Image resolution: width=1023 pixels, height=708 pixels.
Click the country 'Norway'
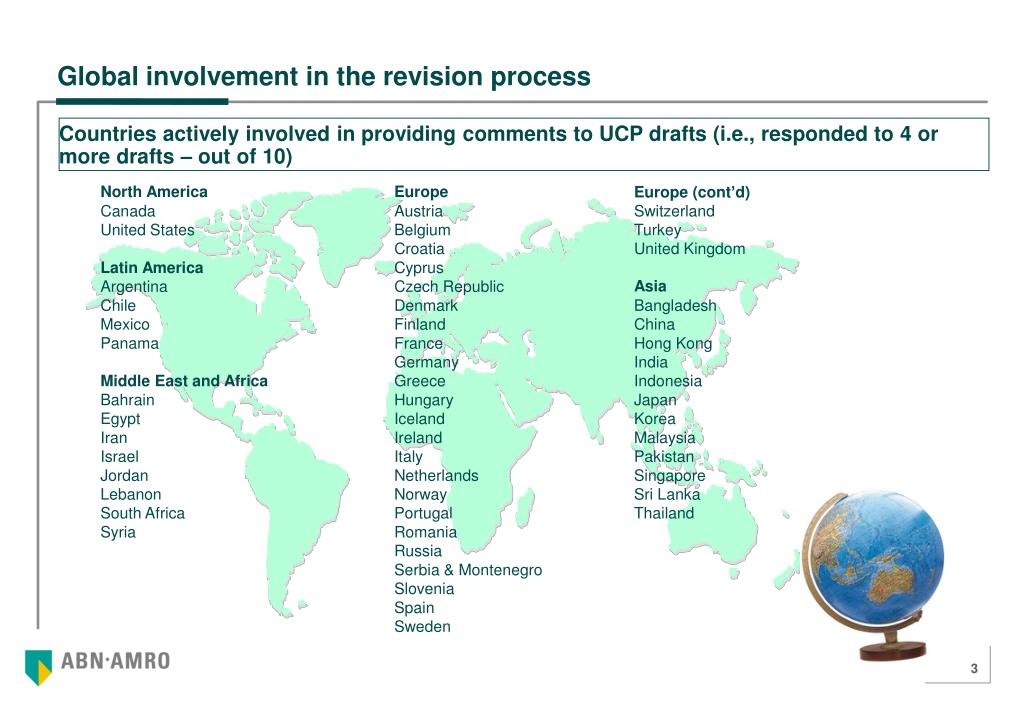pyautogui.click(x=420, y=495)
